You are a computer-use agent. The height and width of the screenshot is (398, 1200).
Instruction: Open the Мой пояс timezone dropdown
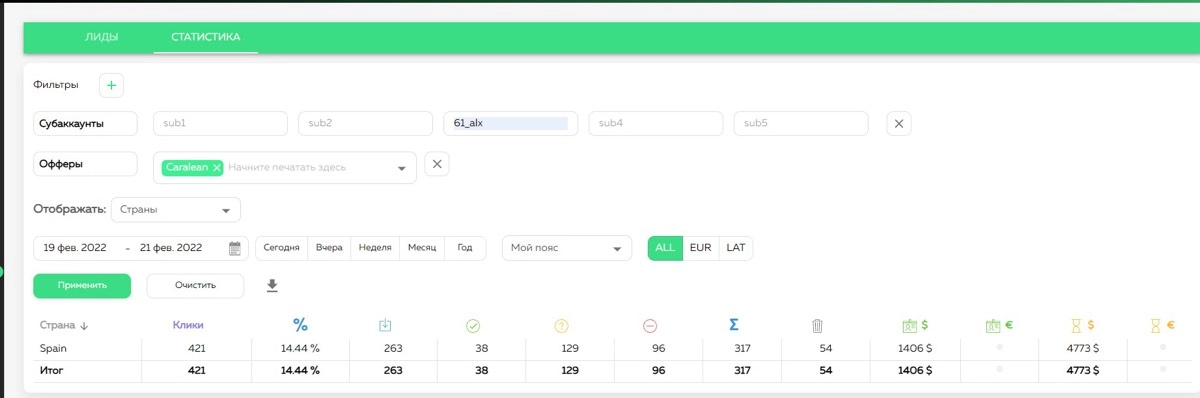[567, 248]
